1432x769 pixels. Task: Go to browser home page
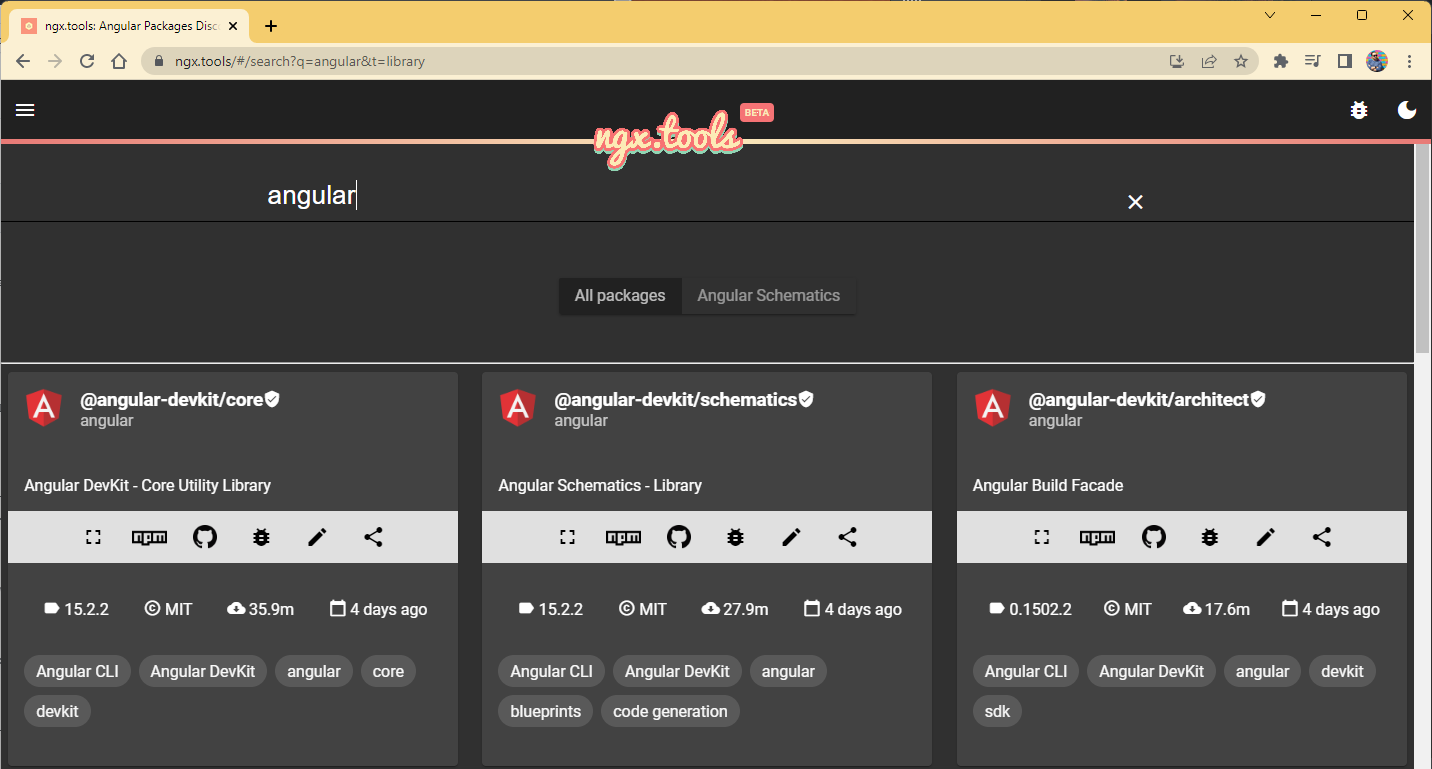click(119, 61)
